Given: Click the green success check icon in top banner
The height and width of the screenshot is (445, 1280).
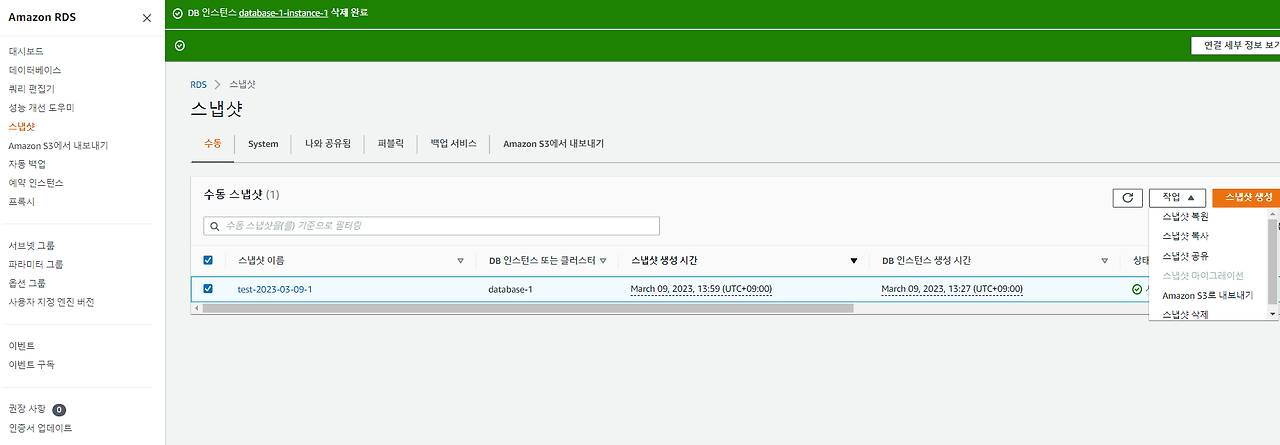Looking at the screenshot, I should pos(179,13).
